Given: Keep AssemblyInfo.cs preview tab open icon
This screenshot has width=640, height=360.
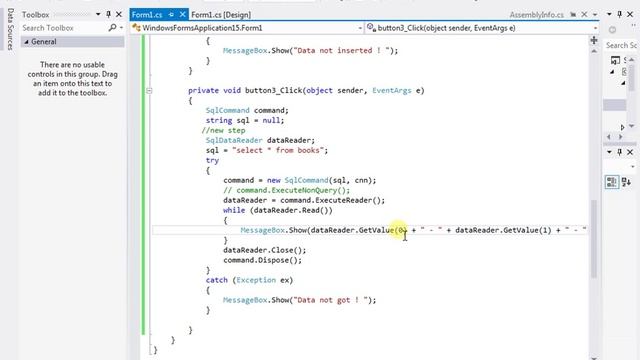Looking at the screenshot, I should [573, 15].
